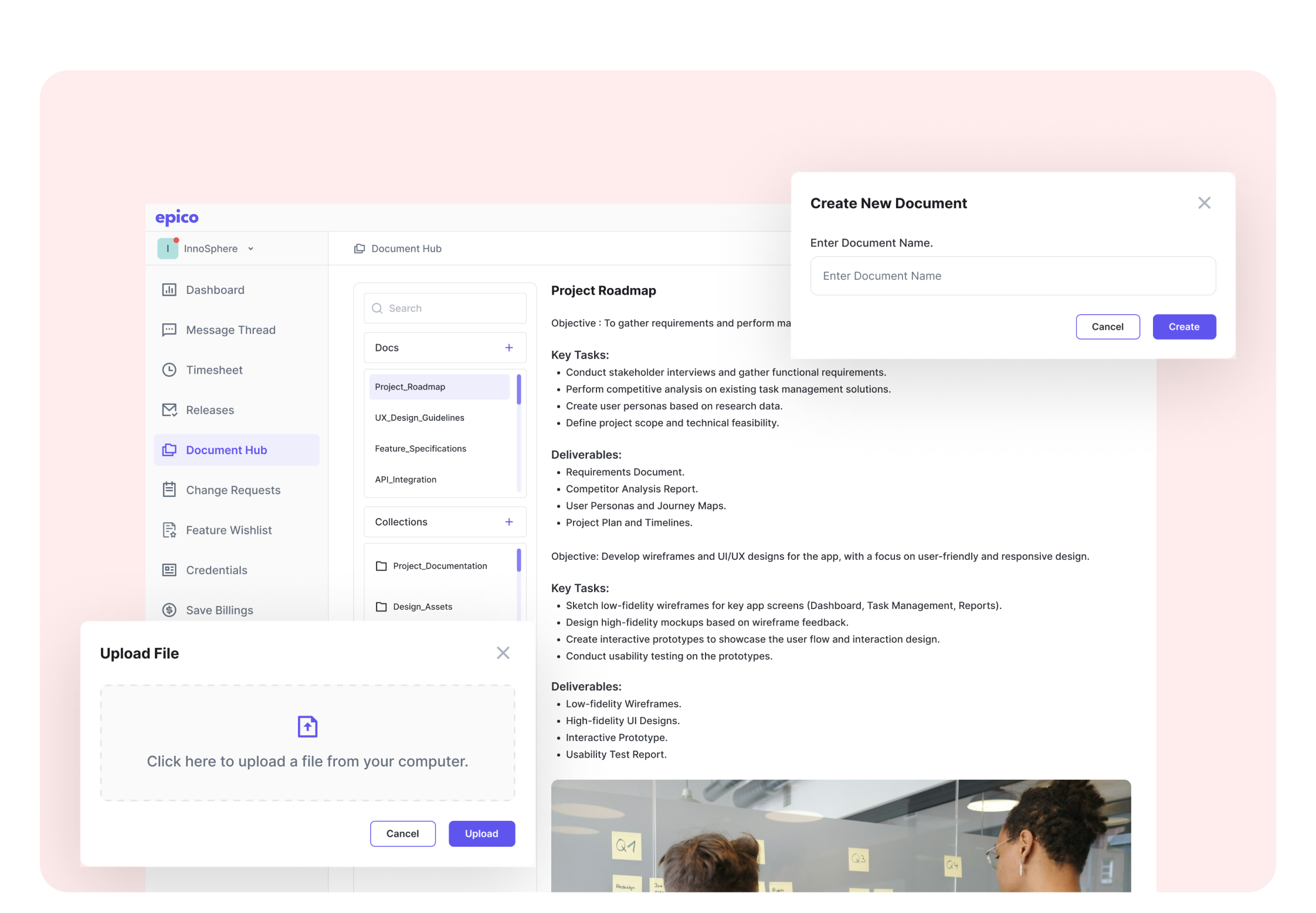Expand the InnoSphere workspace dropdown chevron
This screenshot has width=1316, height=913.
click(x=251, y=249)
